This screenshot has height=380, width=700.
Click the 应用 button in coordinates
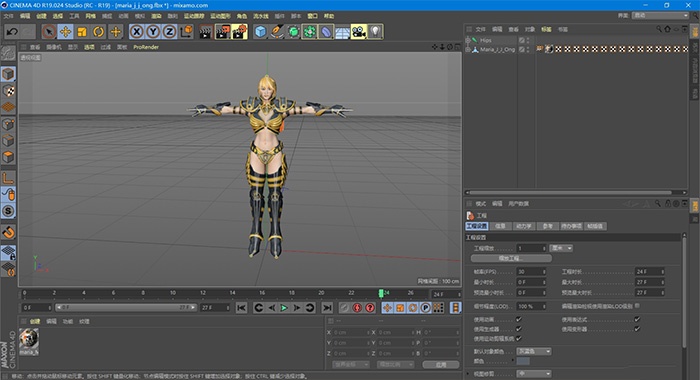click(441, 364)
